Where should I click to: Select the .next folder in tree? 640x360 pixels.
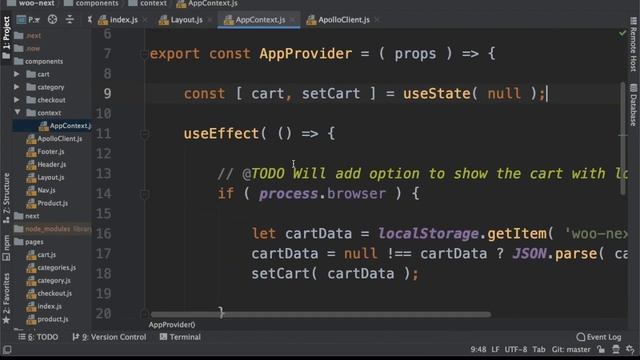click(x=33, y=36)
